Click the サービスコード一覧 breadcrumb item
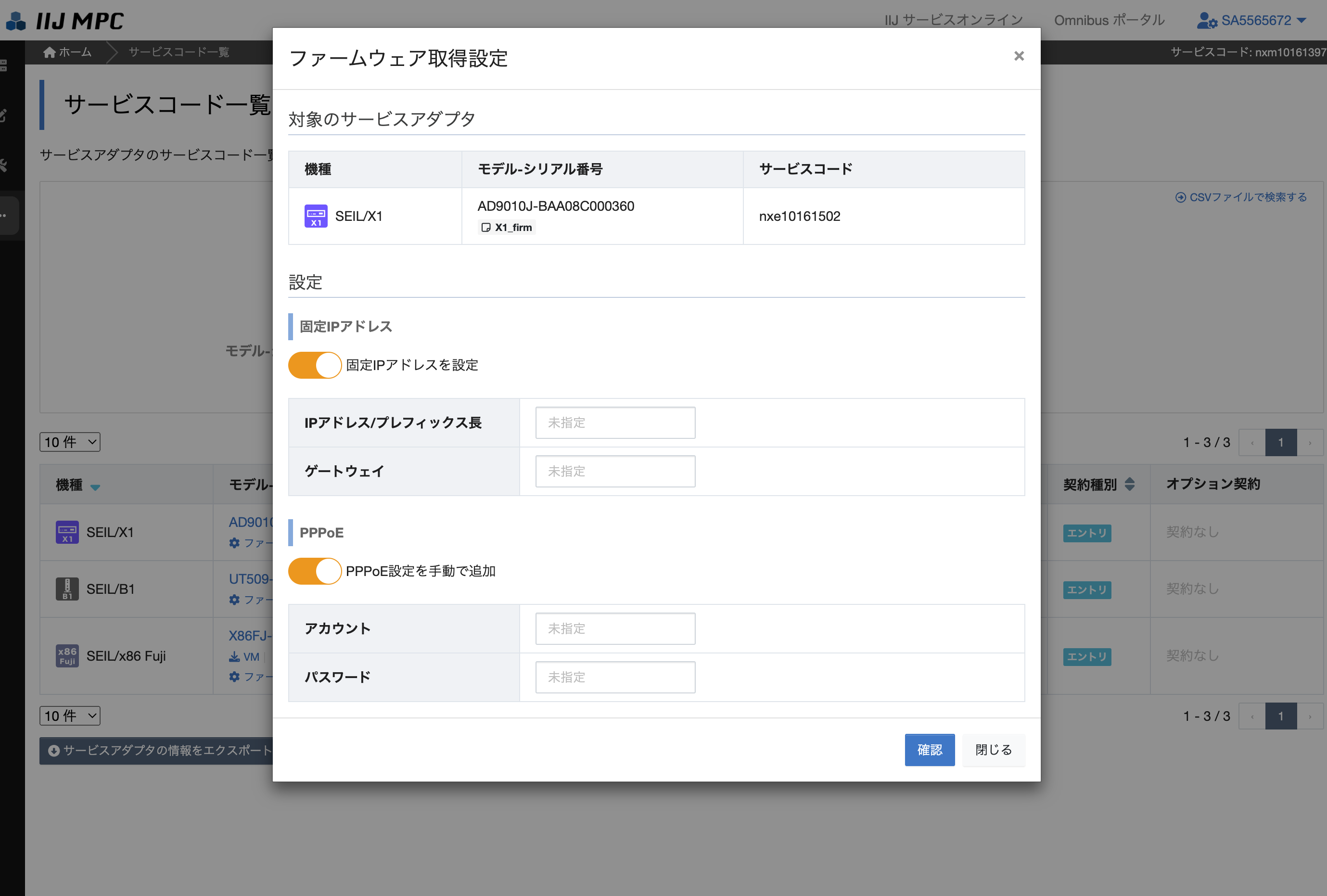This screenshot has width=1327, height=896. (179, 52)
